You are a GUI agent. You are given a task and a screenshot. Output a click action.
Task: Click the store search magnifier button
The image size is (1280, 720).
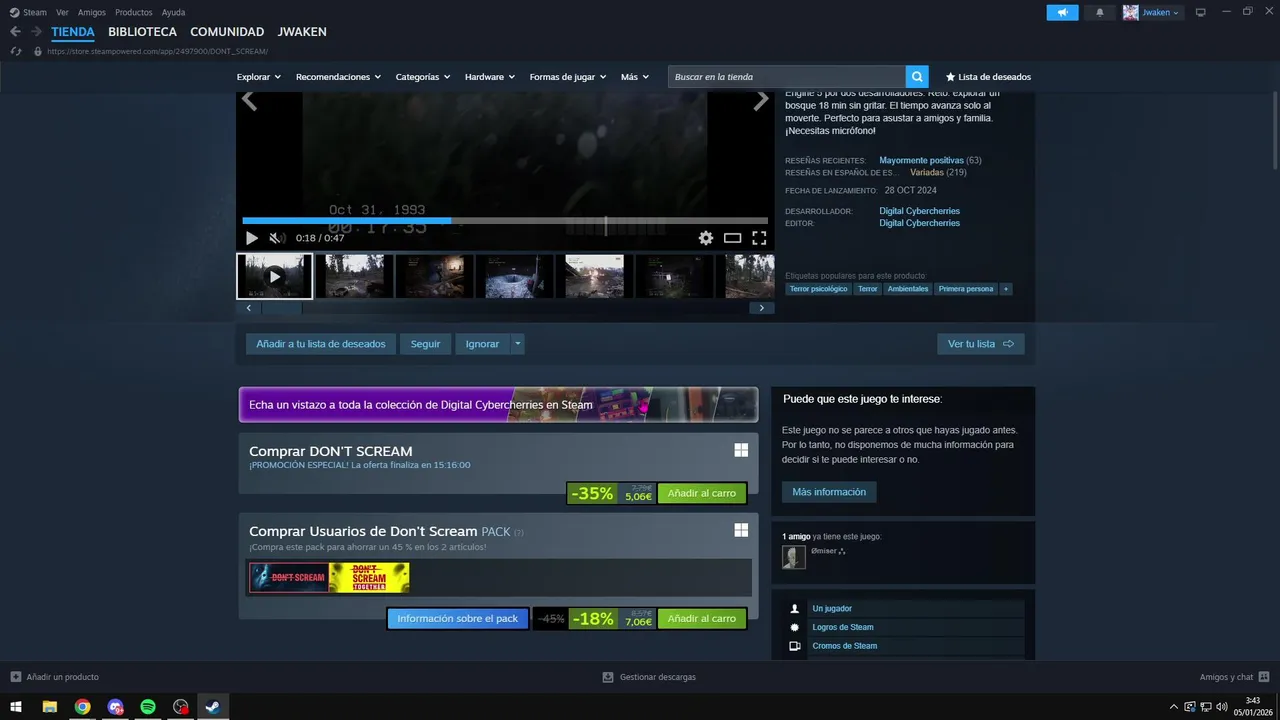tap(917, 77)
